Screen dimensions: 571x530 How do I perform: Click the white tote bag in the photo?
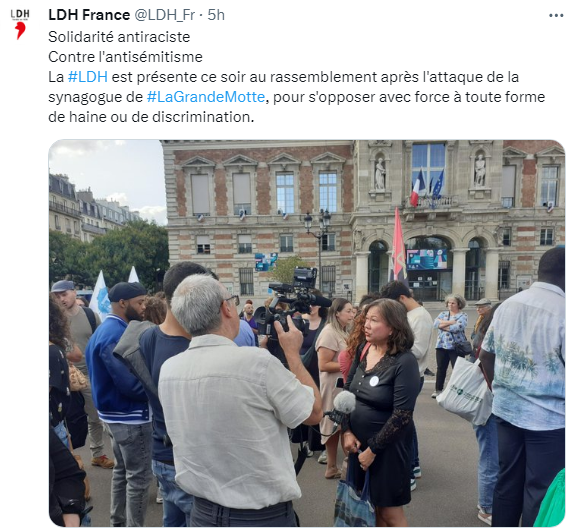tap(465, 391)
